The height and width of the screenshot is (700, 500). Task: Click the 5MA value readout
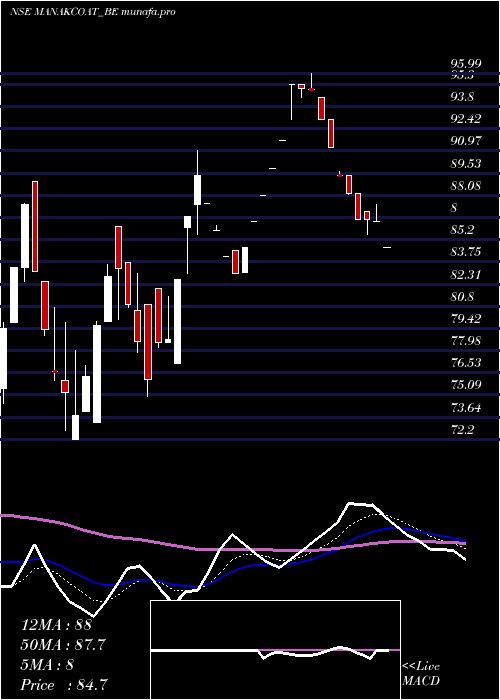pyautogui.click(x=47, y=665)
